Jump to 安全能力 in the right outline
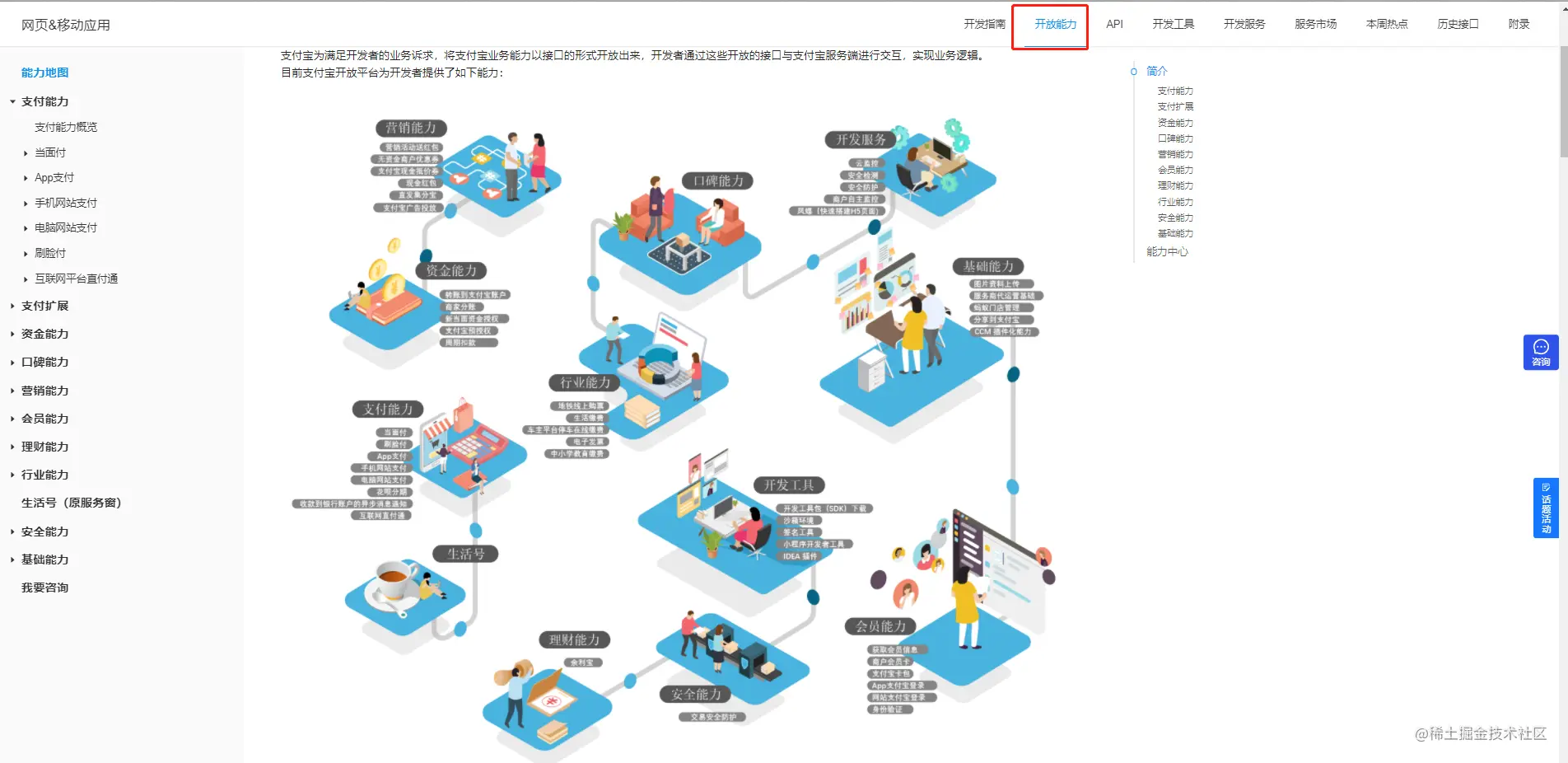The image size is (1568, 763). (1175, 218)
